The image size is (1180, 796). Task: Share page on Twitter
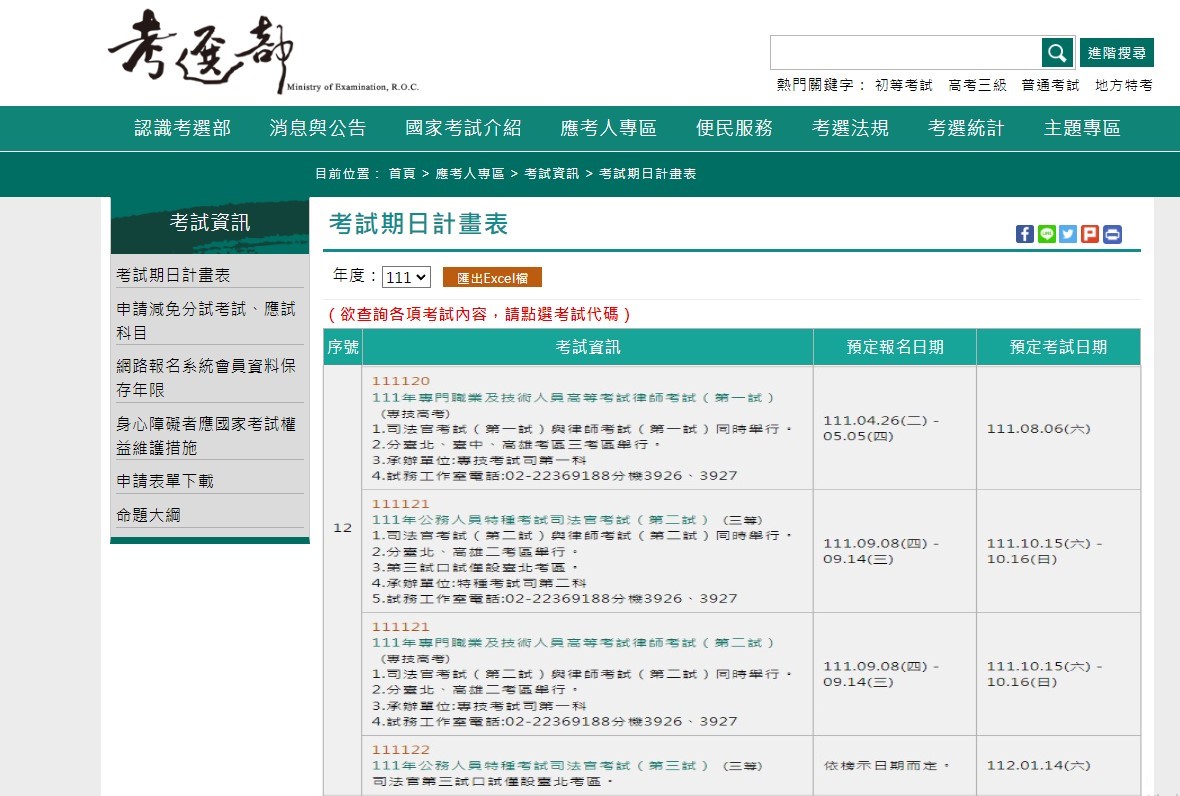(1068, 234)
